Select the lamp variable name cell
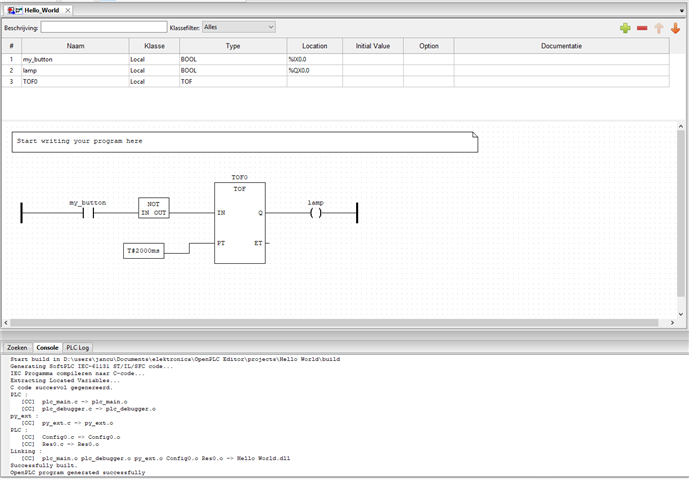This screenshot has height=480, width=689. [76, 70]
